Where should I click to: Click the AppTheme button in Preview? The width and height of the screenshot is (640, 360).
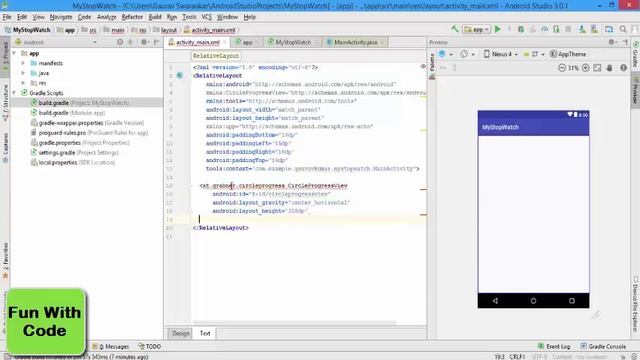(568, 54)
